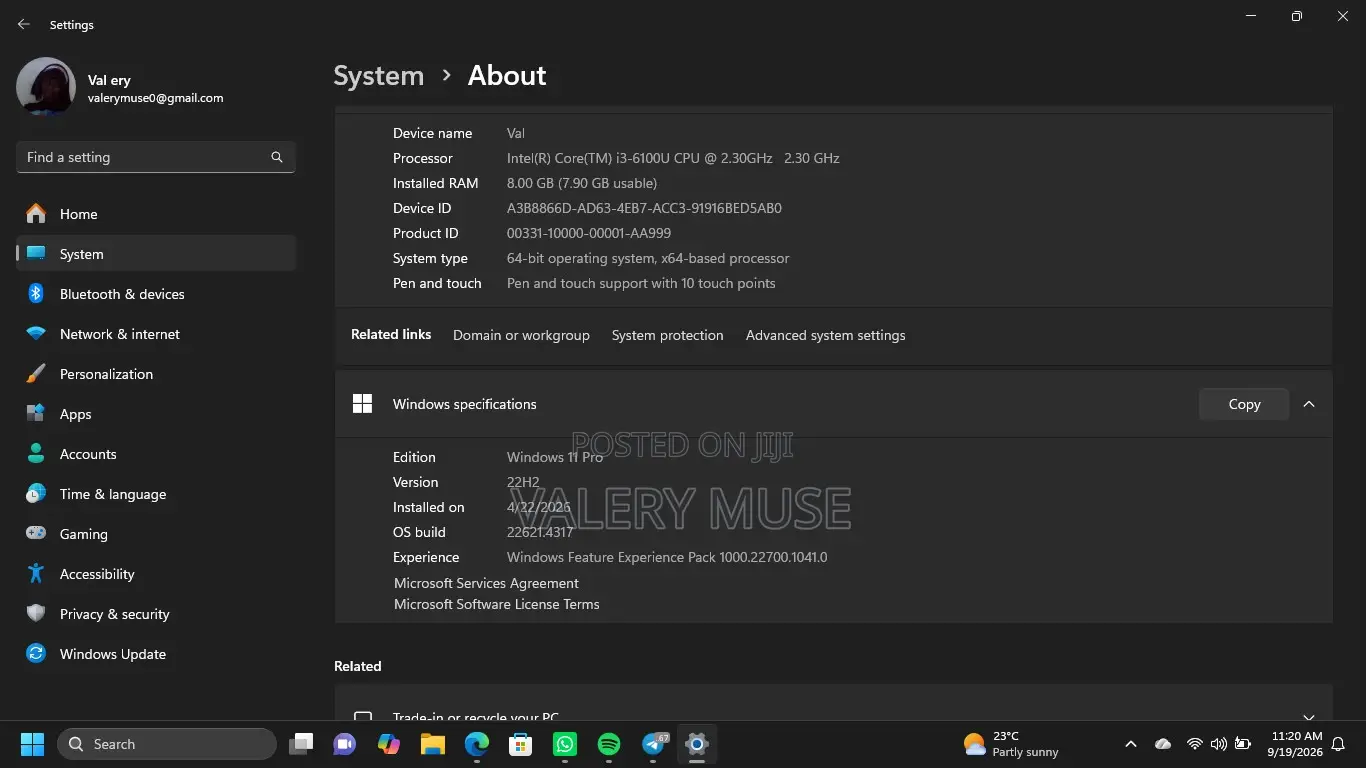Open Time & language settings

tap(156, 494)
